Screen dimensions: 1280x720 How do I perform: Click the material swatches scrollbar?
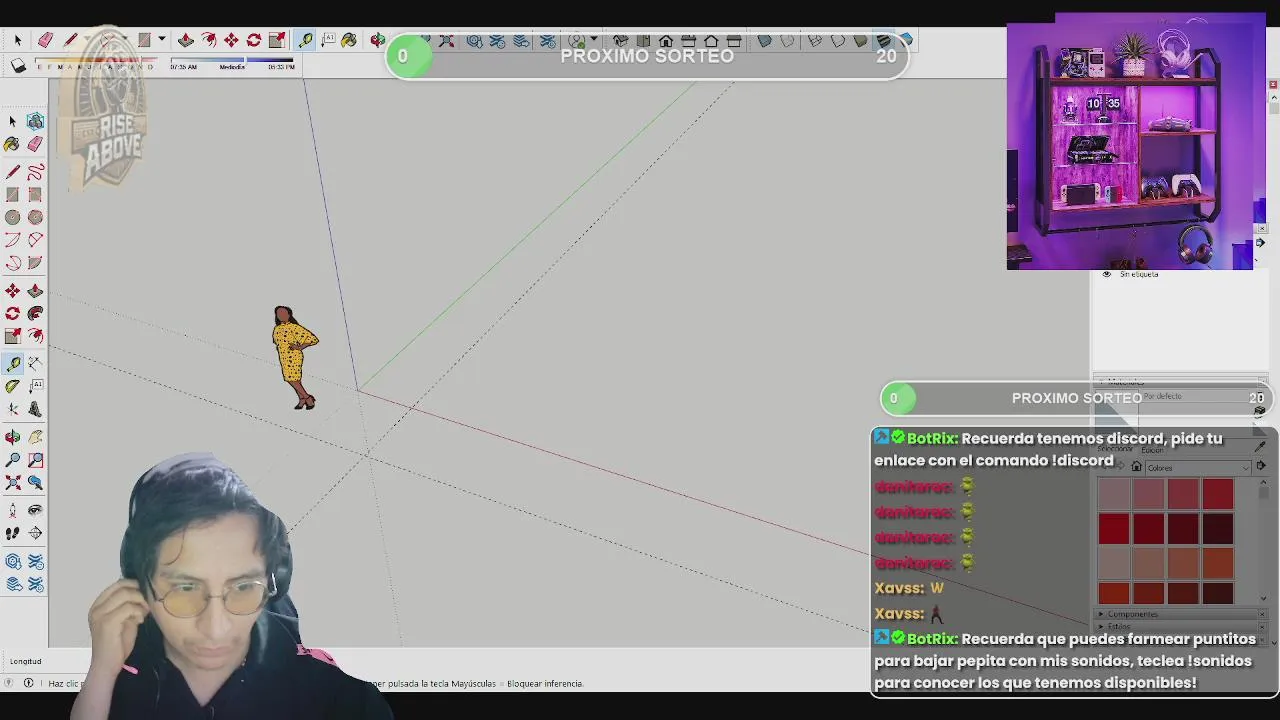pyautogui.click(x=1264, y=540)
